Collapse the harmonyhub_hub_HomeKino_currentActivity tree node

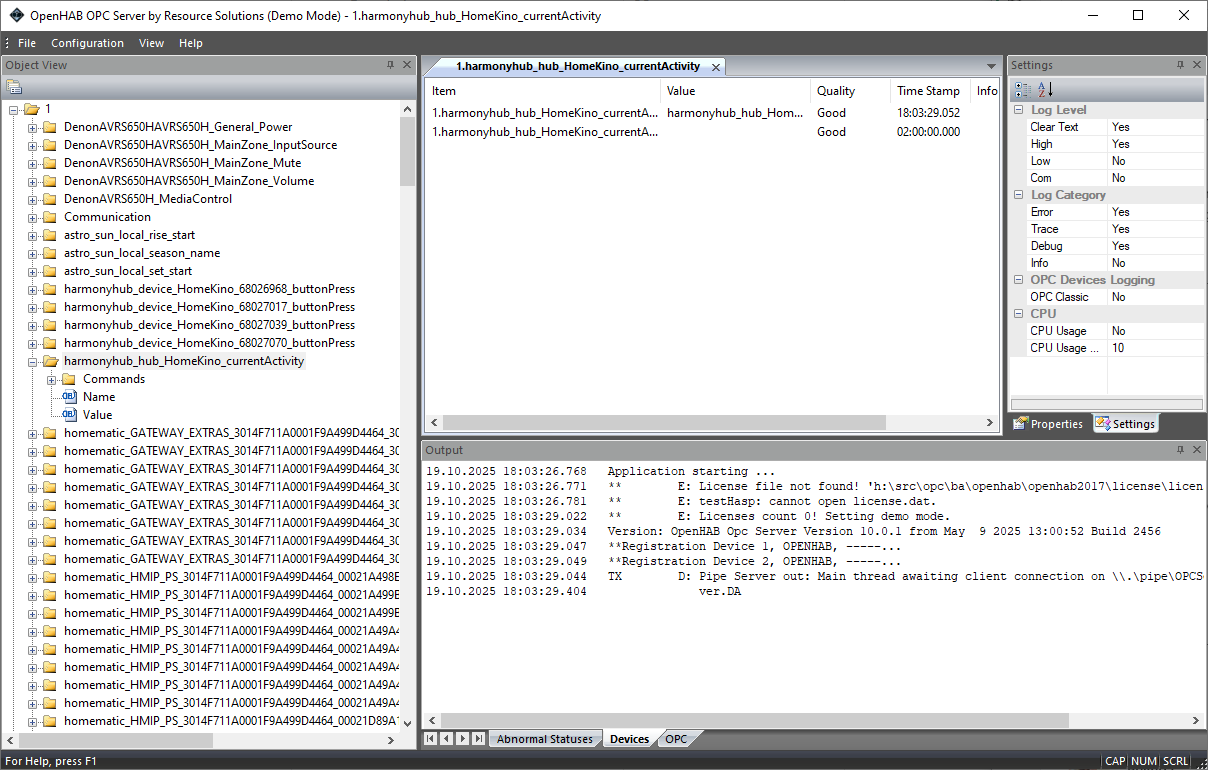(x=33, y=361)
